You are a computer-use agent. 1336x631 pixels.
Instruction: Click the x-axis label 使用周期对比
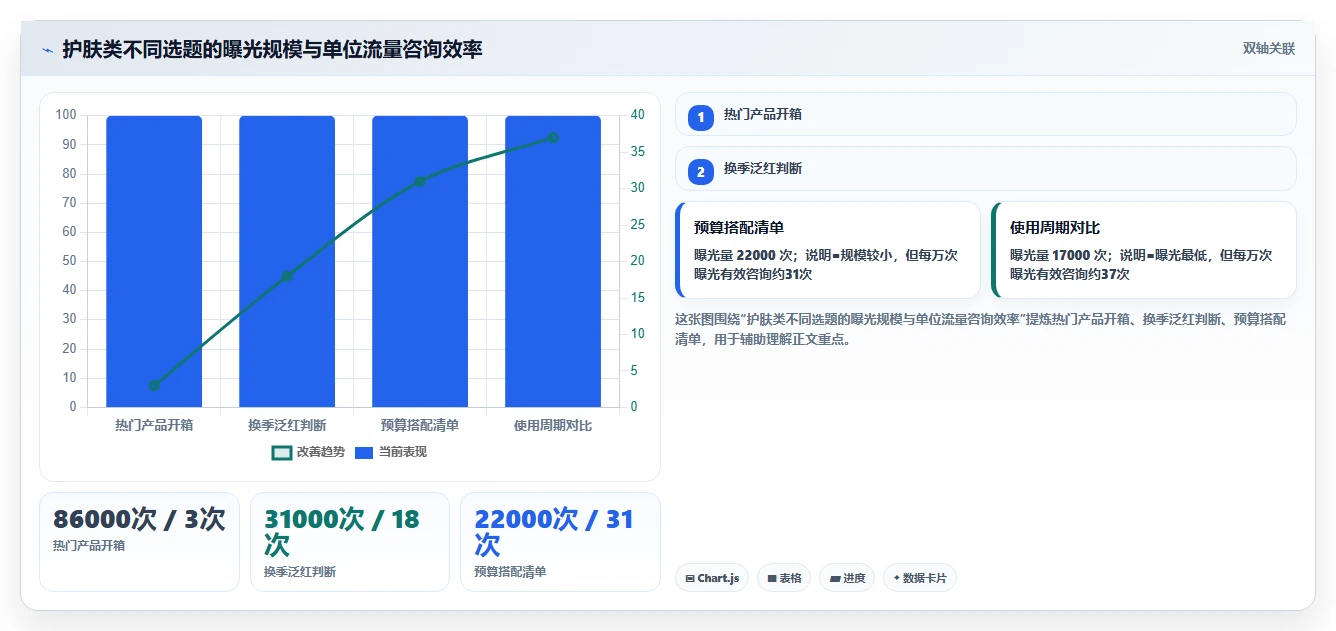pos(553,425)
